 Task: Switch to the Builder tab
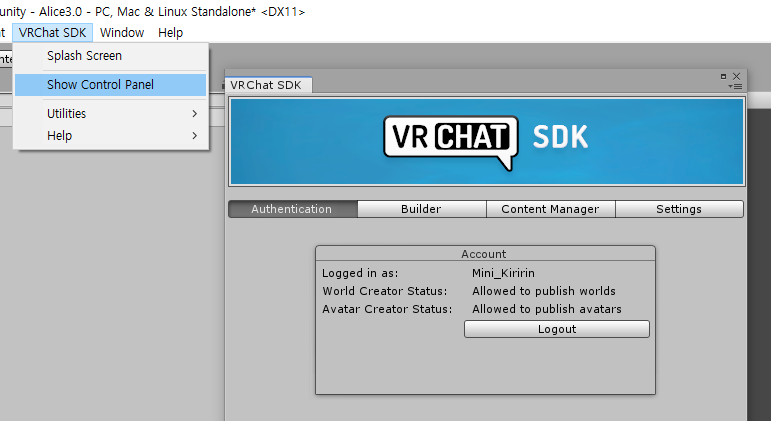(x=421, y=209)
